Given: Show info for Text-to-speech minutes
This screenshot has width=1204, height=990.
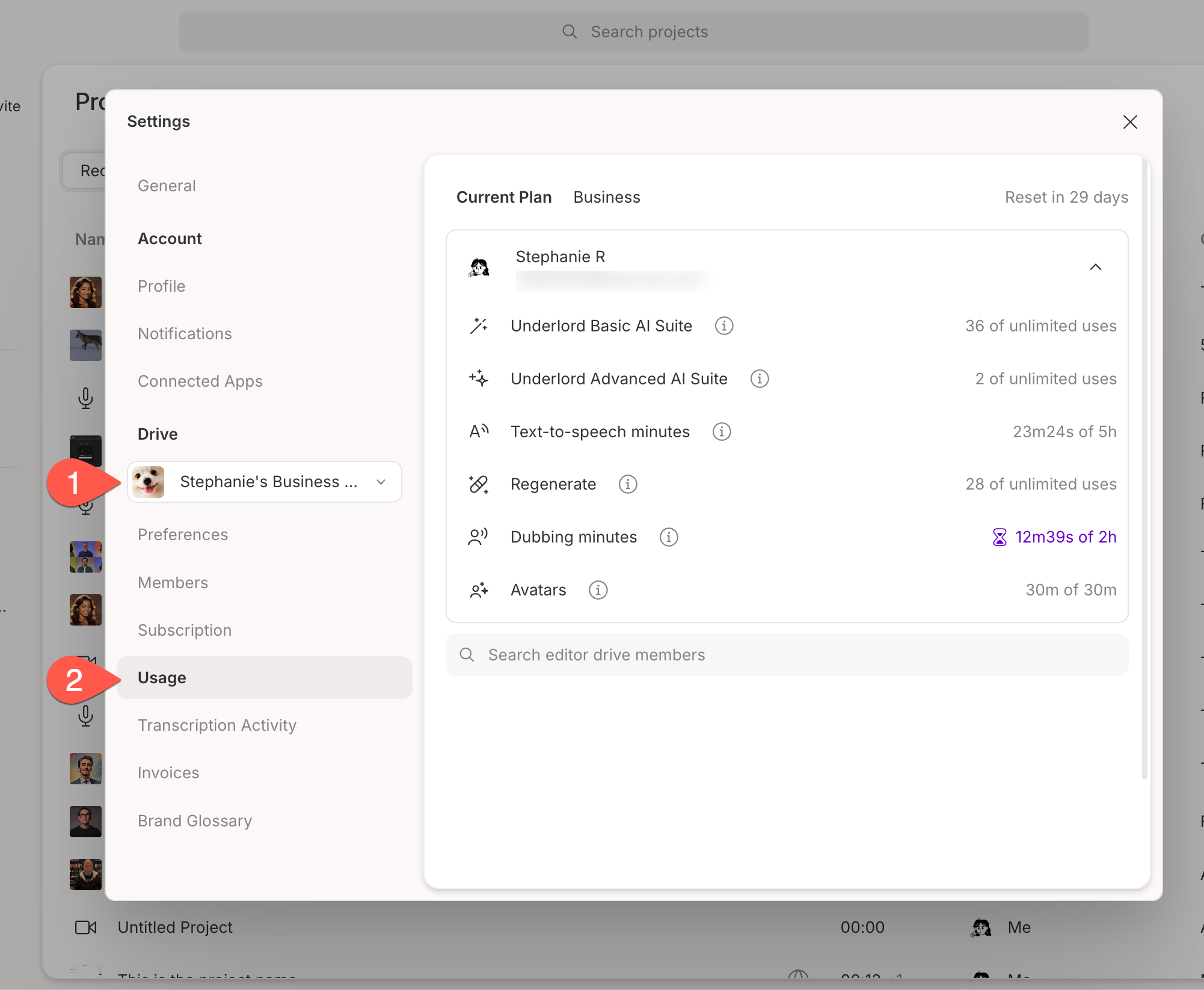Looking at the screenshot, I should [722, 432].
